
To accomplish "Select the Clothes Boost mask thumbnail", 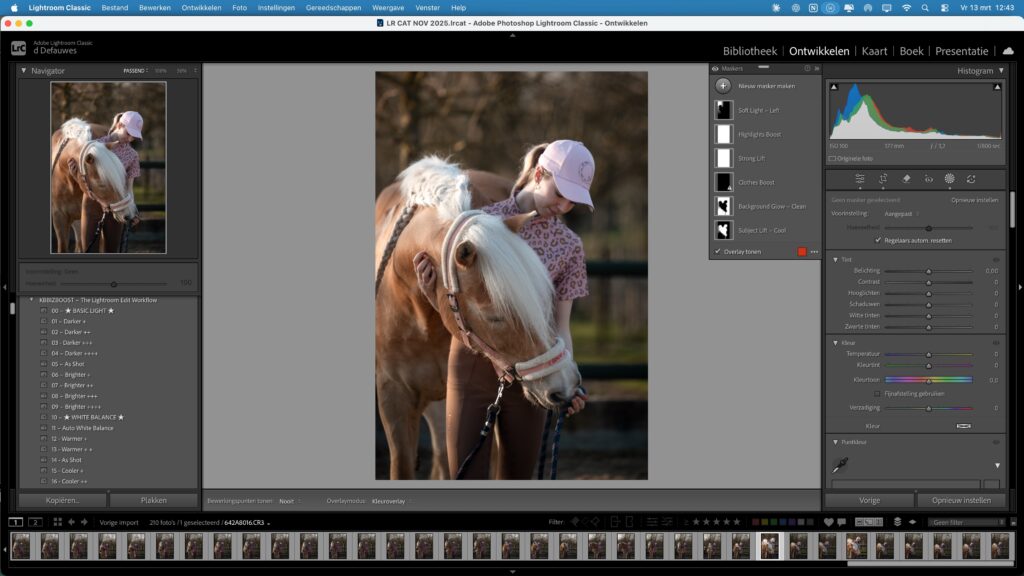I will tap(722, 182).
